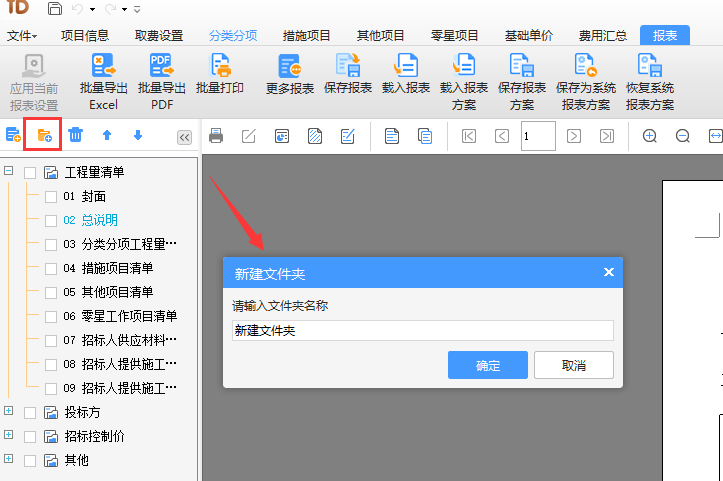Check the 01 封面 checkbox
The height and width of the screenshot is (481, 723).
(x=51, y=197)
